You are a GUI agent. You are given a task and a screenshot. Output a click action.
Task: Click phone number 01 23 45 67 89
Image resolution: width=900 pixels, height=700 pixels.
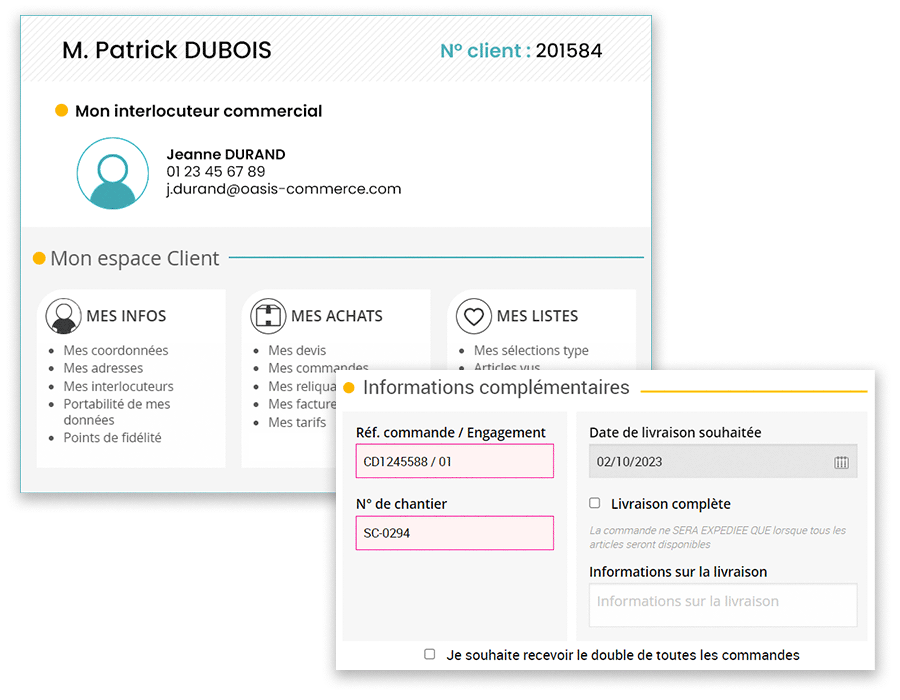[216, 172]
